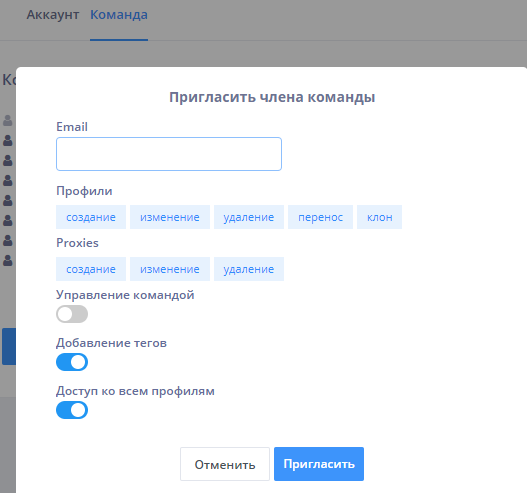Click the blue button behind the dialog

(x=9, y=346)
